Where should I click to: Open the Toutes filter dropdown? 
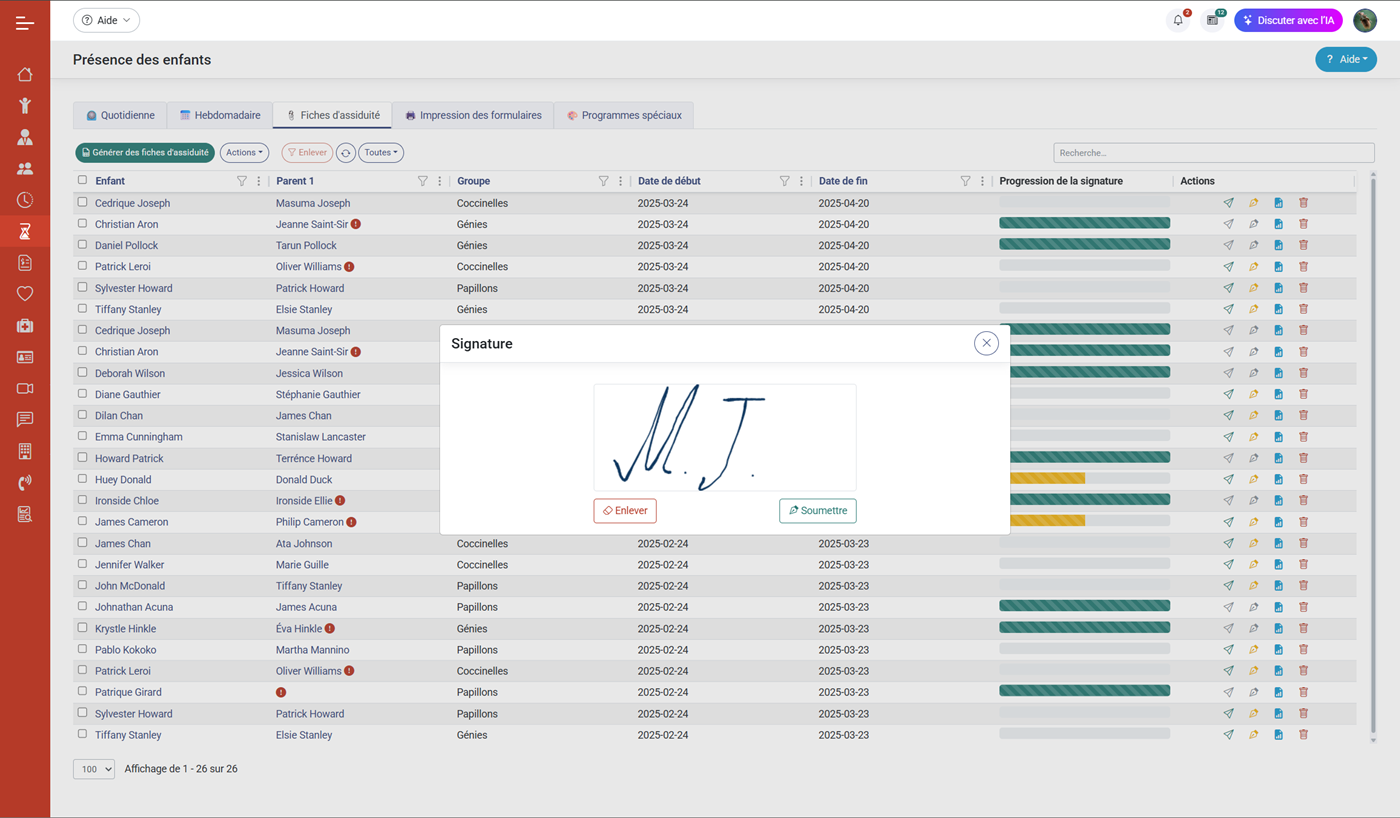click(x=381, y=153)
